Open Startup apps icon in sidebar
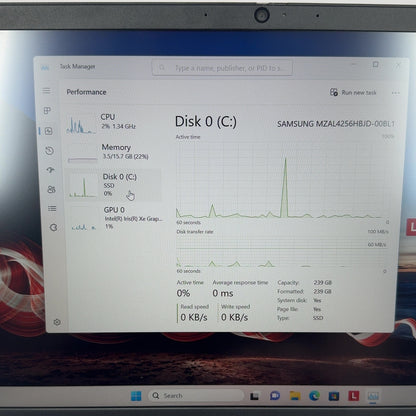Screen dimensions: 416x416 pyautogui.click(x=50, y=170)
